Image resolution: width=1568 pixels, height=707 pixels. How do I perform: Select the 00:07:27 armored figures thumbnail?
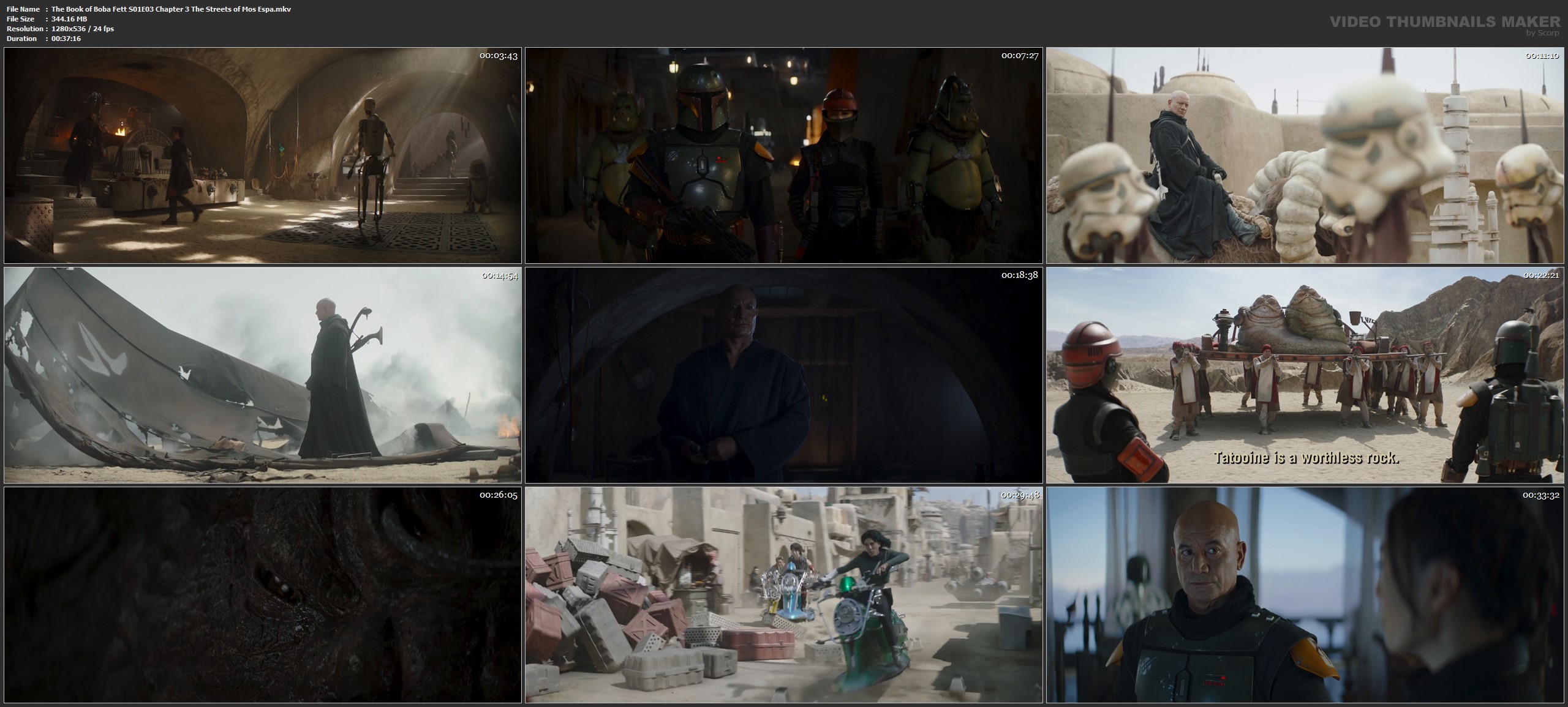784,155
